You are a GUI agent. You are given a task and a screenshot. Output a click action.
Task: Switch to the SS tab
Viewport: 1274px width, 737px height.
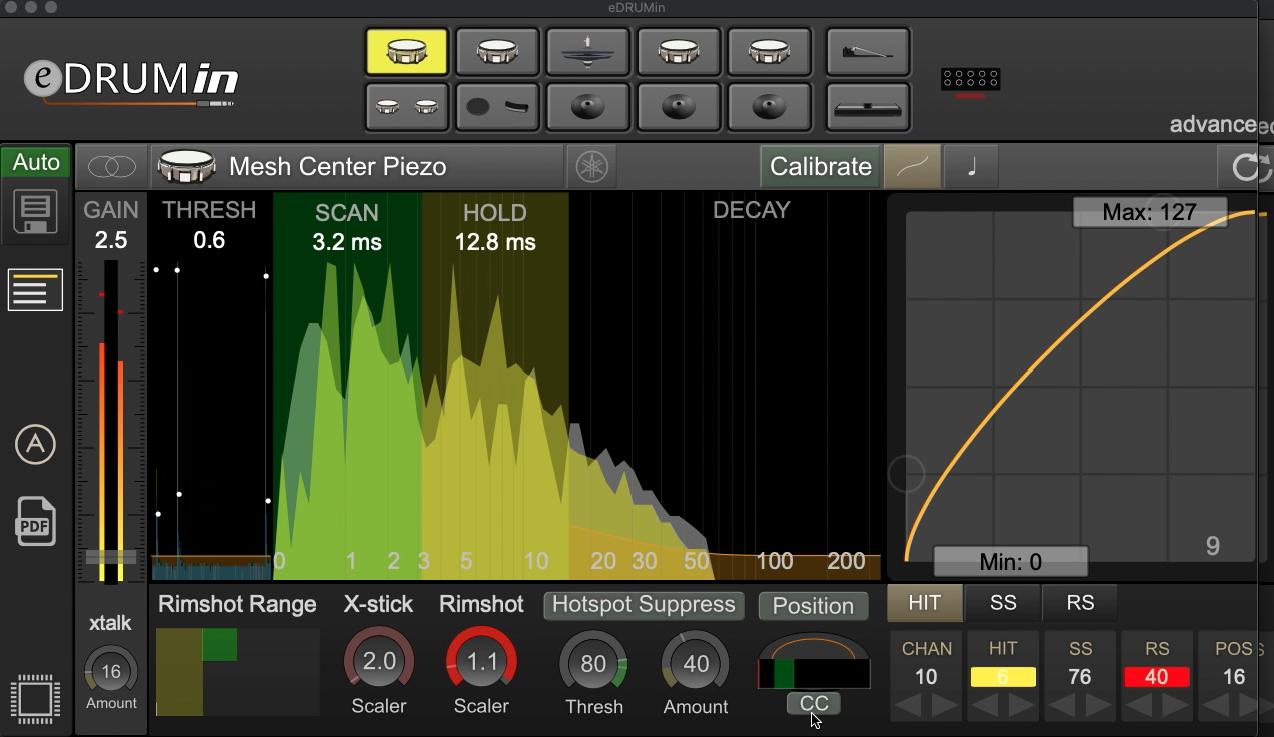(x=1003, y=603)
